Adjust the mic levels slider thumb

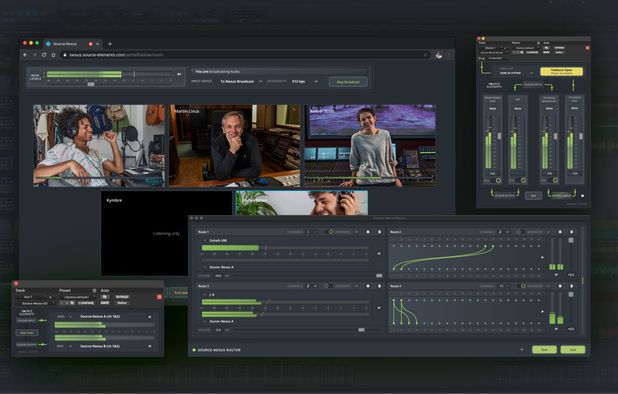91,84
